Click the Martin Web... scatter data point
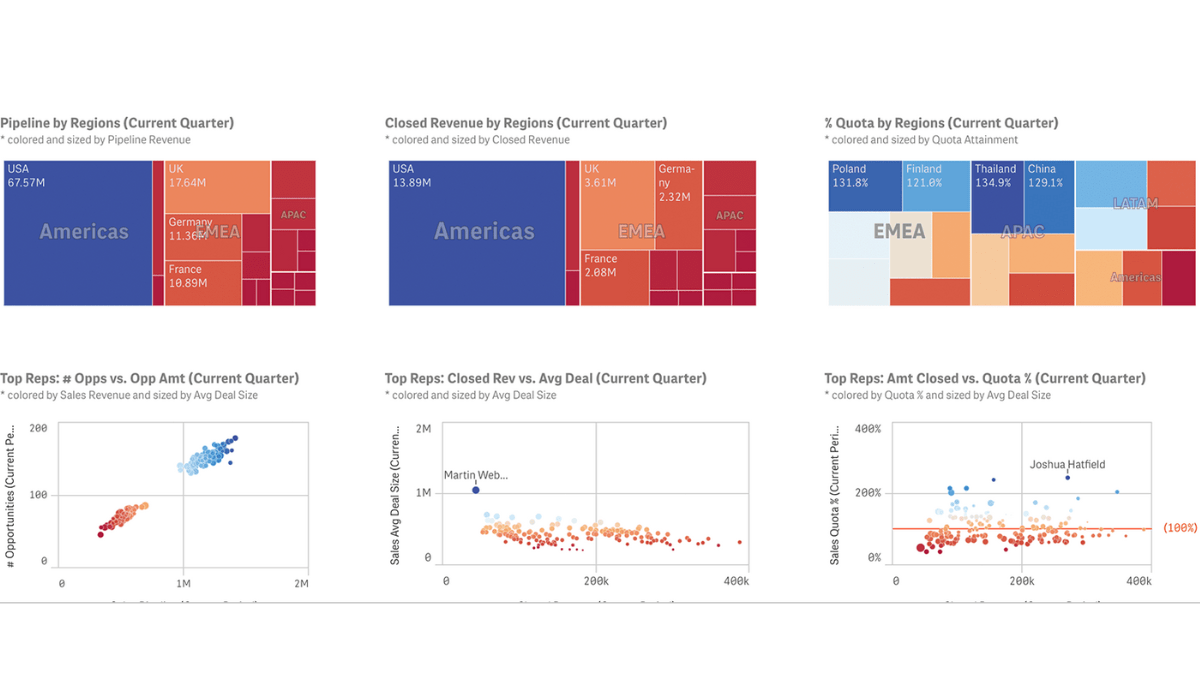The height and width of the screenshot is (700, 1200). (476, 490)
